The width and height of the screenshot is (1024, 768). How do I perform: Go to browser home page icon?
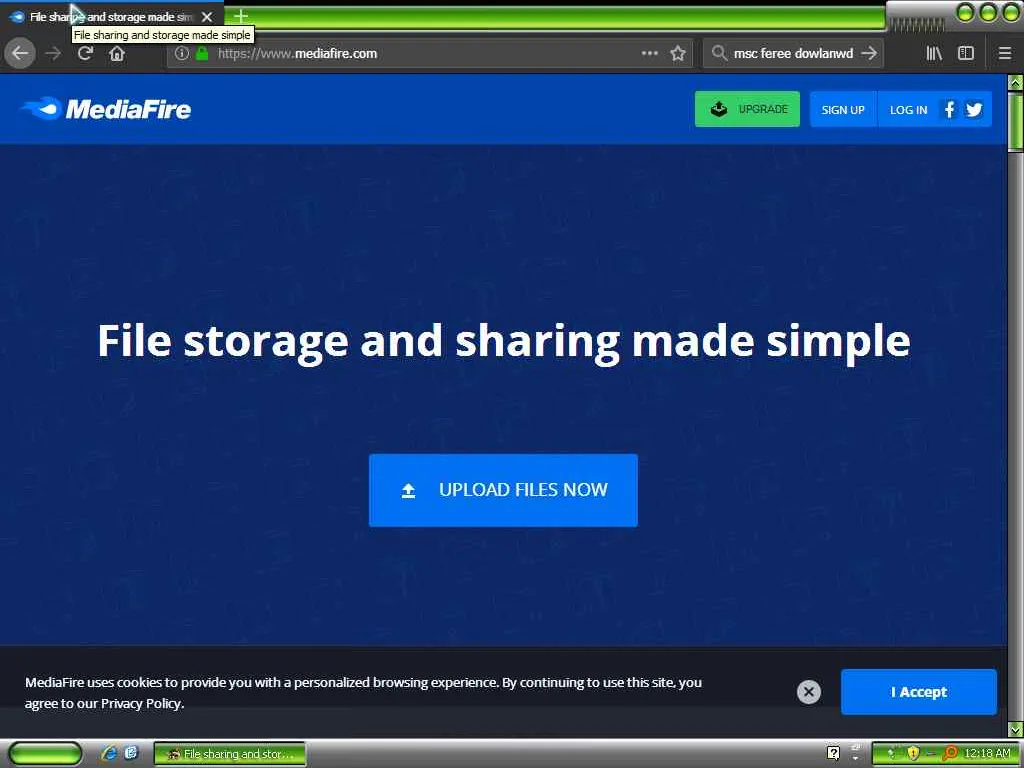click(x=117, y=54)
